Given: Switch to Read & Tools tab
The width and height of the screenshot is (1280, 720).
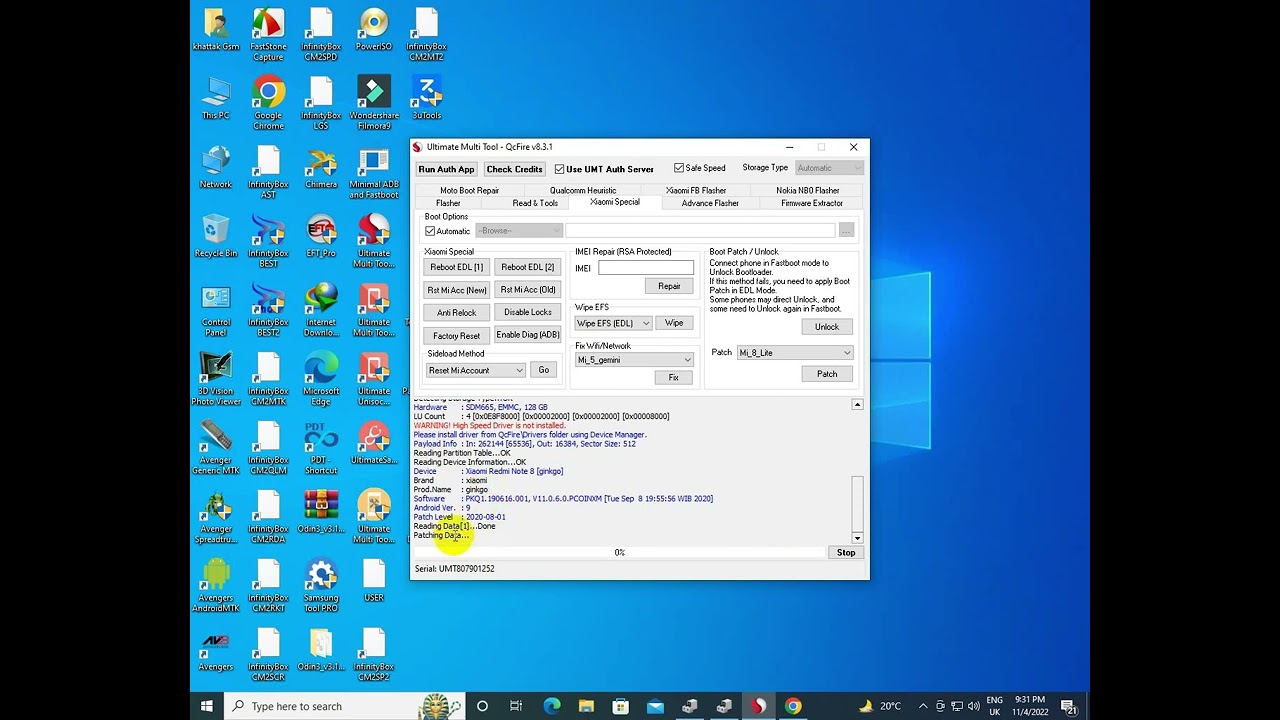Looking at the screenshot, I should [x=535, y=203].
